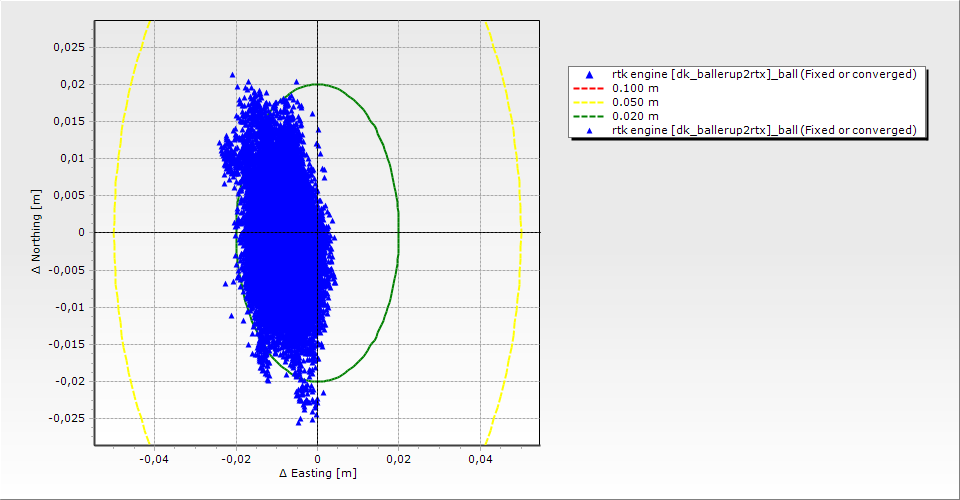Image resolution: width=960 pixels, height=500 pixels.
Task: Click the 0,01 Northing tick label
Action: (72, 159)
